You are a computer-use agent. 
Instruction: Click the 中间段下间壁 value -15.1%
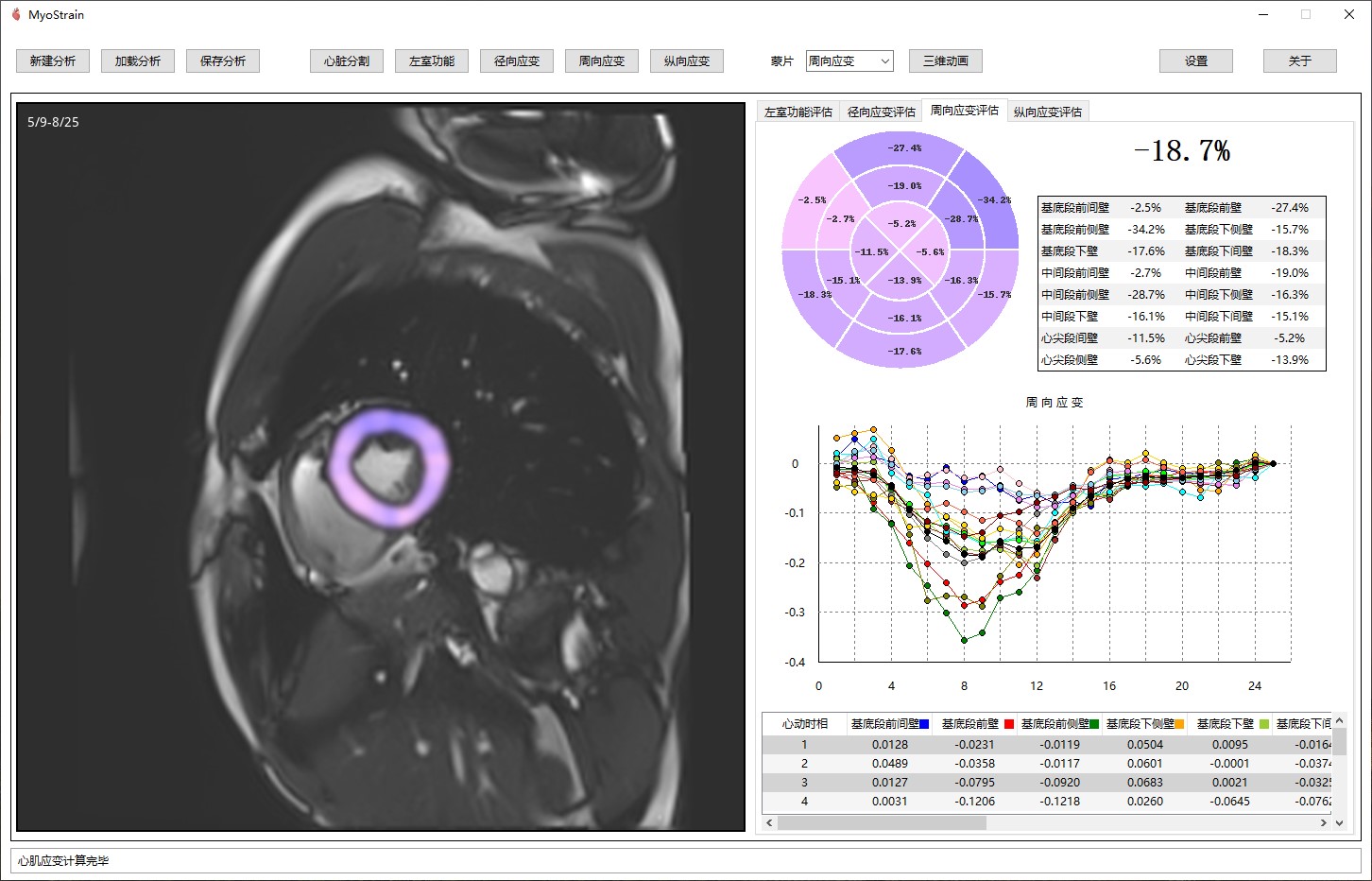(x=1290, y=317)
